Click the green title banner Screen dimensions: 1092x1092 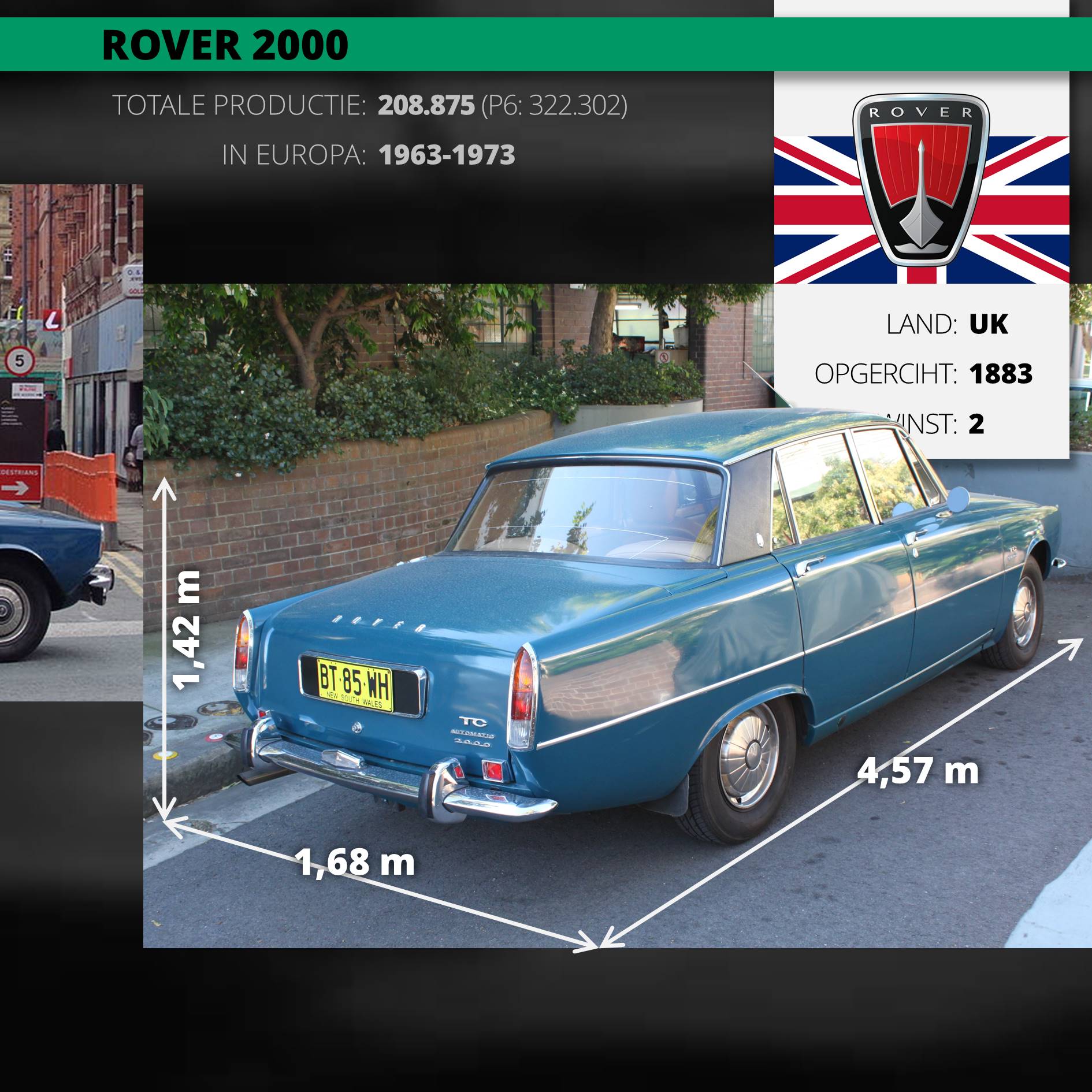tap(546, 44)
